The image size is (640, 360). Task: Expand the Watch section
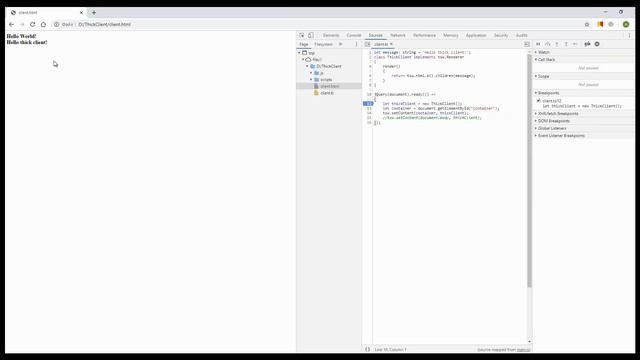point(584,52)
